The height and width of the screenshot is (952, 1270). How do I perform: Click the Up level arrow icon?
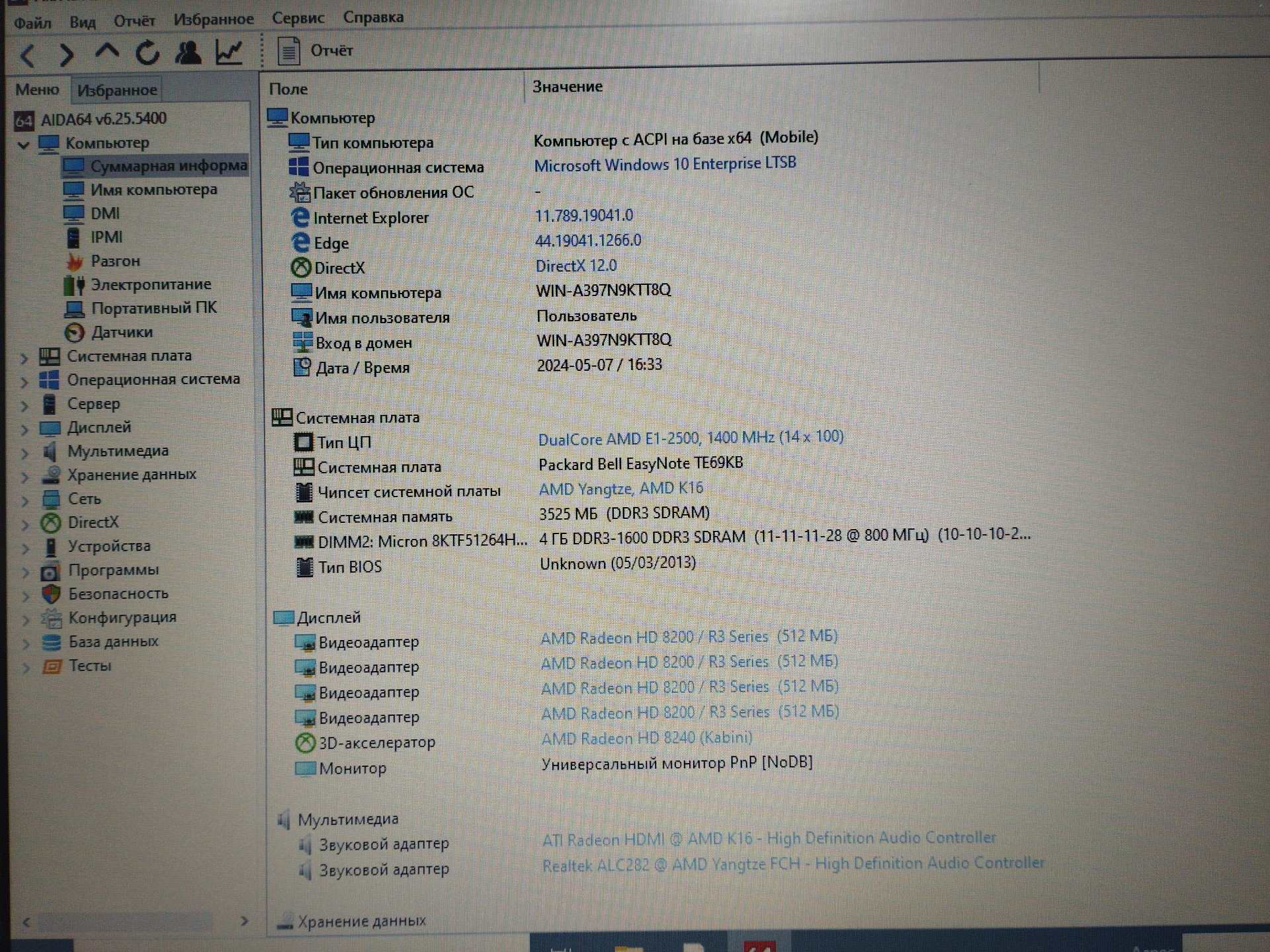[107, 52]
